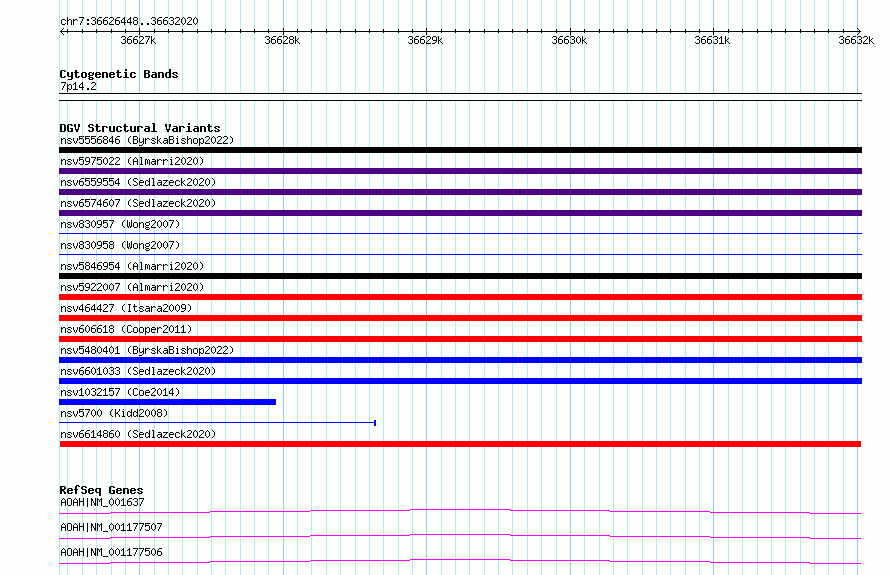Screen dimensions: 890x575
Task: Open variant nsv5556846 (ByrskaBishop2022) label
Action: [147, 140]
